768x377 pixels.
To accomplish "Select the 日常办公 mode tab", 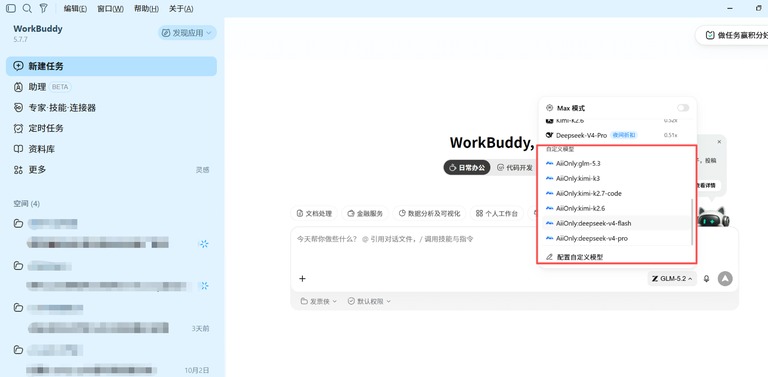I will [467, 167].
